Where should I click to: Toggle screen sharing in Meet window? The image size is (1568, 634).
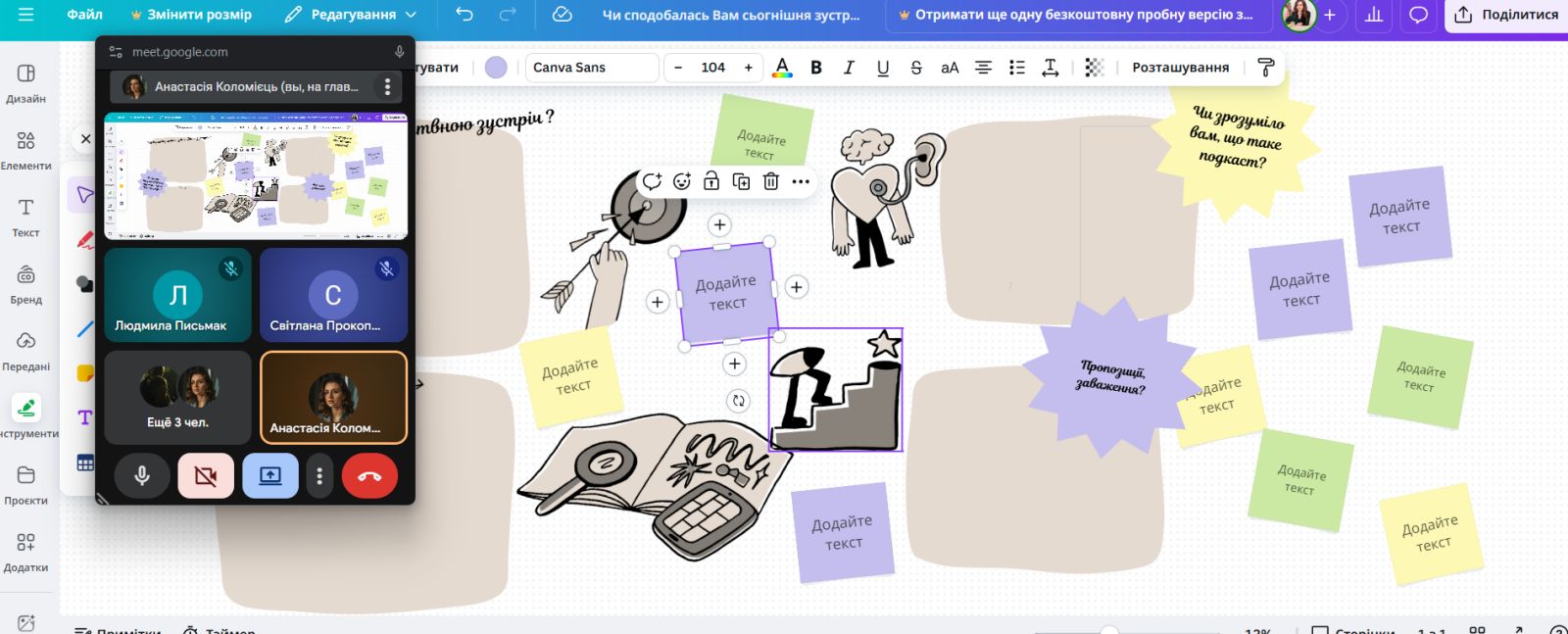point(270,476)
